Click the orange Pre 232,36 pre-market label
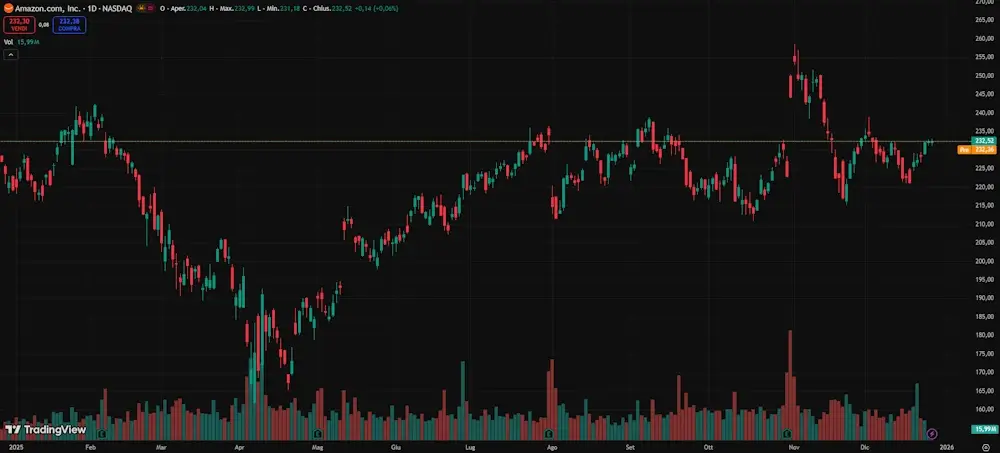 978,150
